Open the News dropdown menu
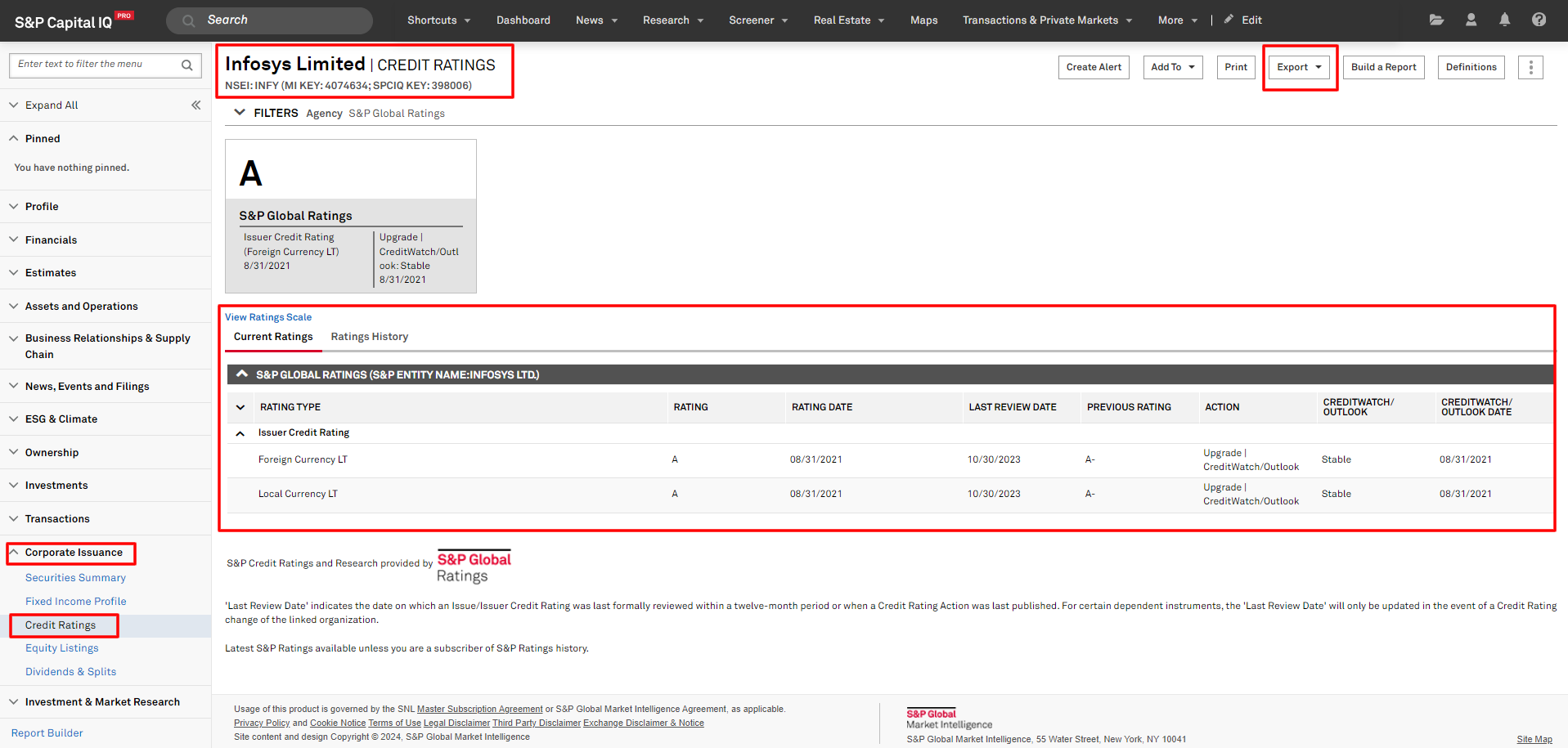 click(x=596, y=20)
